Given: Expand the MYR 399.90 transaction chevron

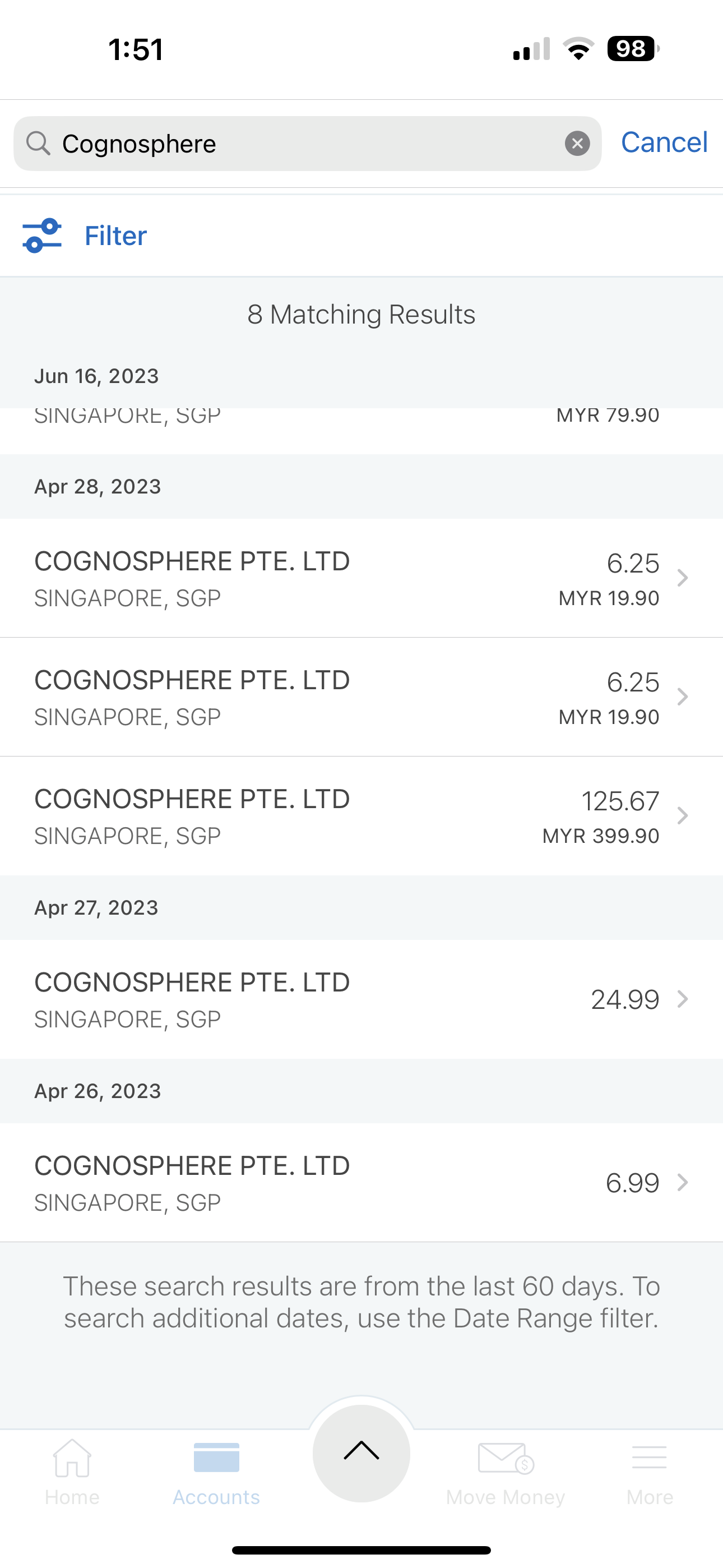Looking at the screenshot, I should 683,815.
